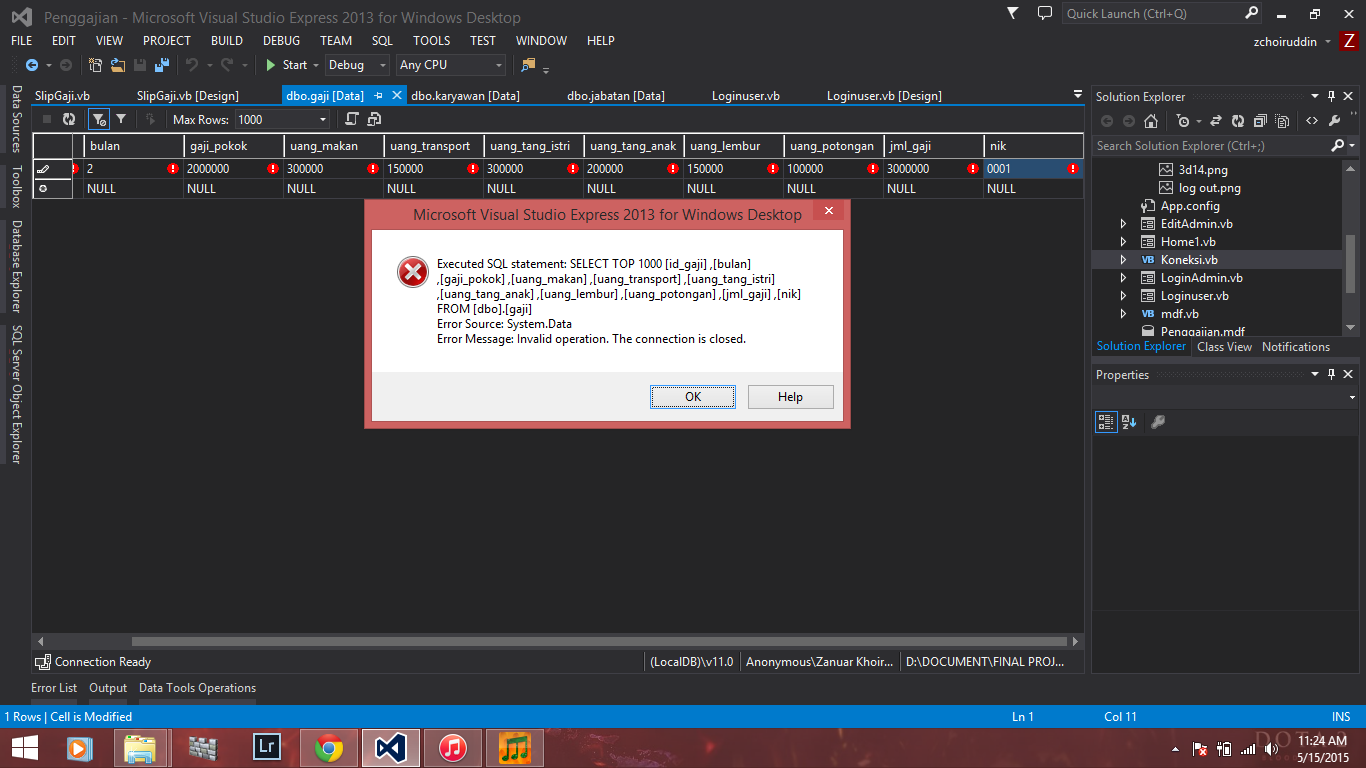Click Help in the error dialog

[x=790, y=397]
